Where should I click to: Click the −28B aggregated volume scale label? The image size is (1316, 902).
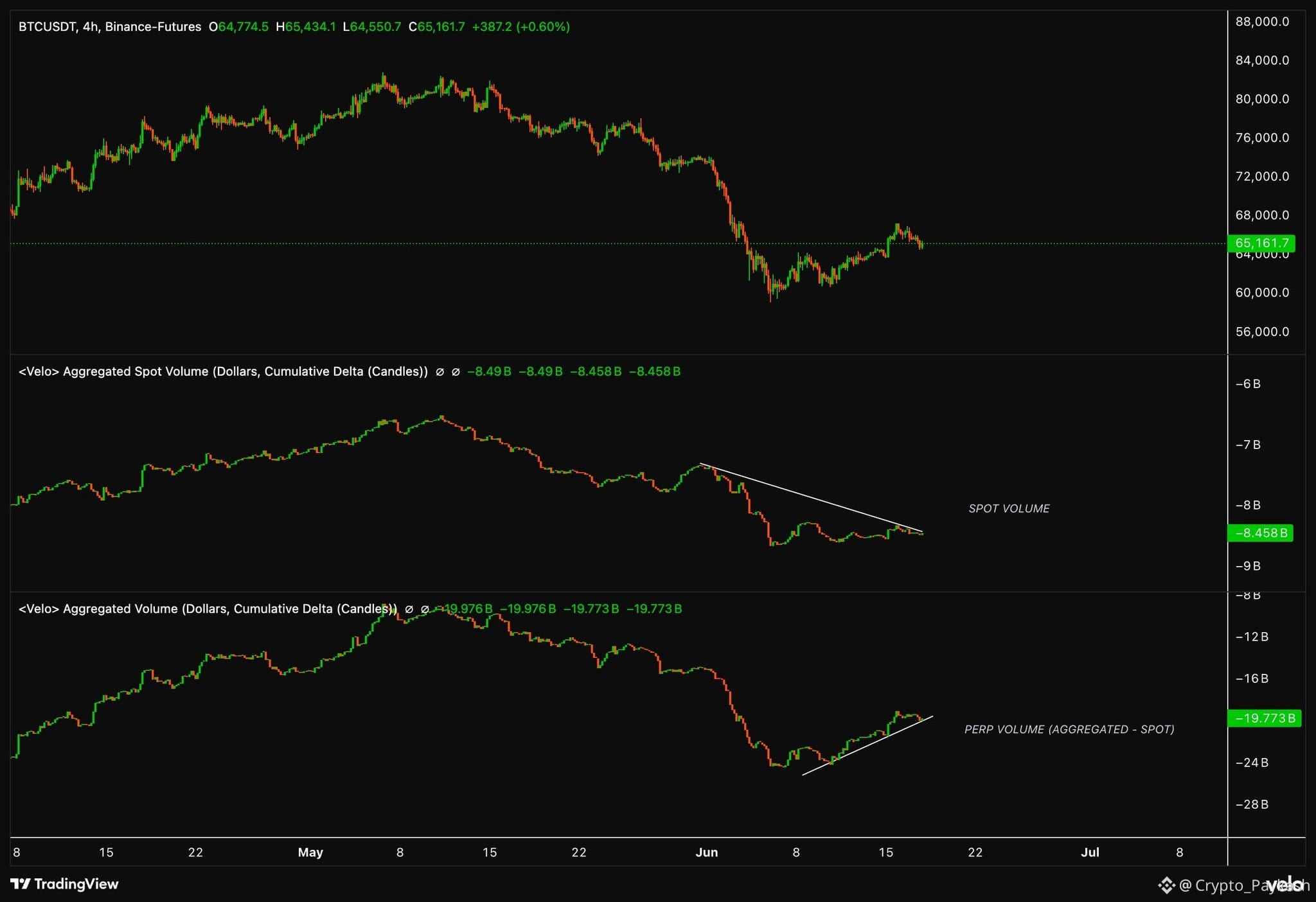1252,804
